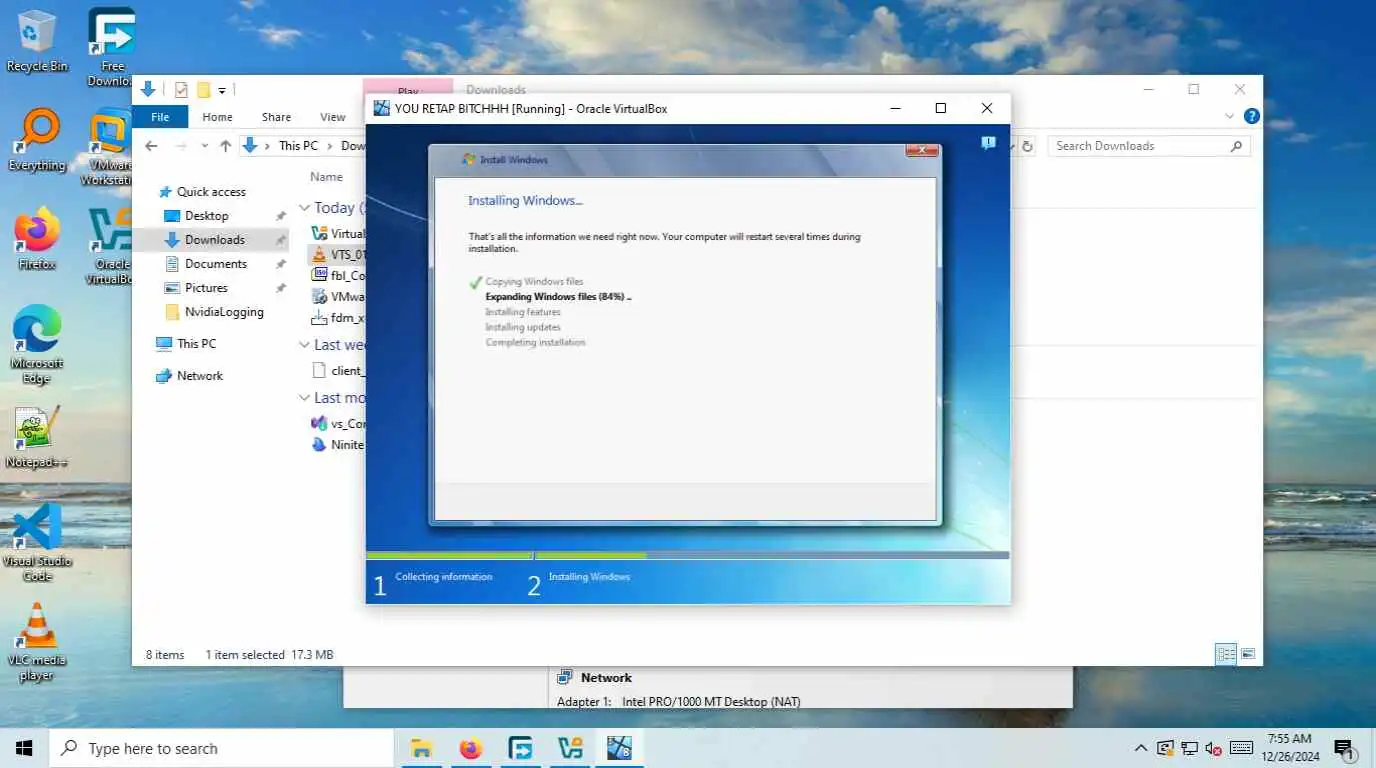Open the Firefox desktop shortcut
This screenshot has width=1376, height=768.
[37, 238]
